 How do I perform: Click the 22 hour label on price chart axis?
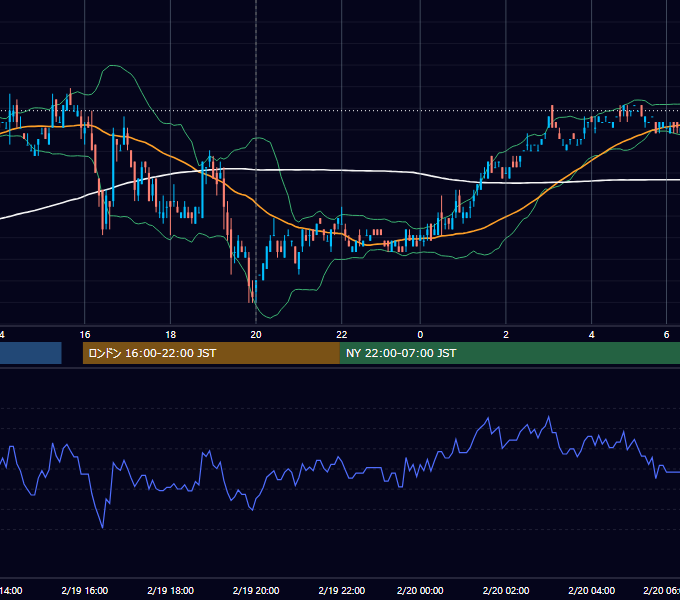click(342, 335)
